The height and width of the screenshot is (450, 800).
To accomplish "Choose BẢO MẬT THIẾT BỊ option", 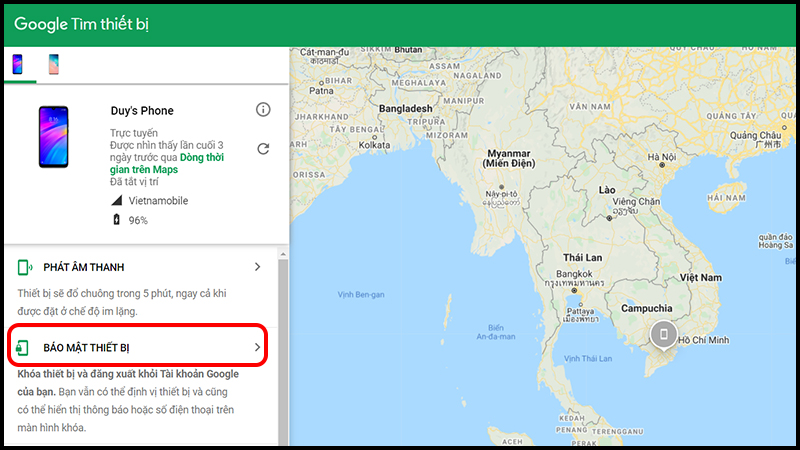I will (x=86, y=347).
